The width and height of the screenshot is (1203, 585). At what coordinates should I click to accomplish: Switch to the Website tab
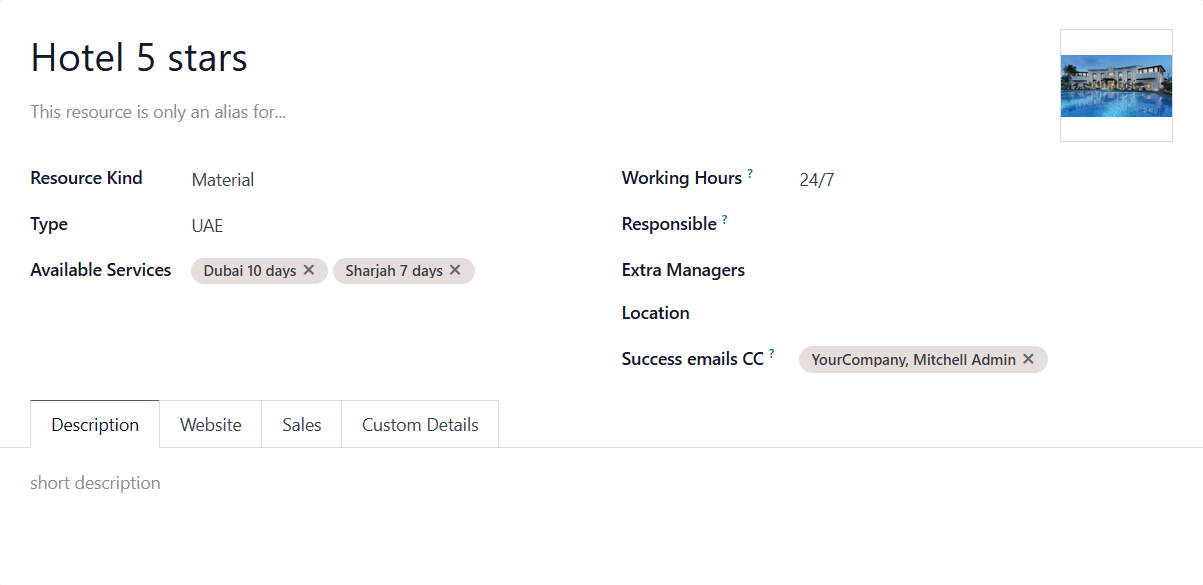click(211, 425)
